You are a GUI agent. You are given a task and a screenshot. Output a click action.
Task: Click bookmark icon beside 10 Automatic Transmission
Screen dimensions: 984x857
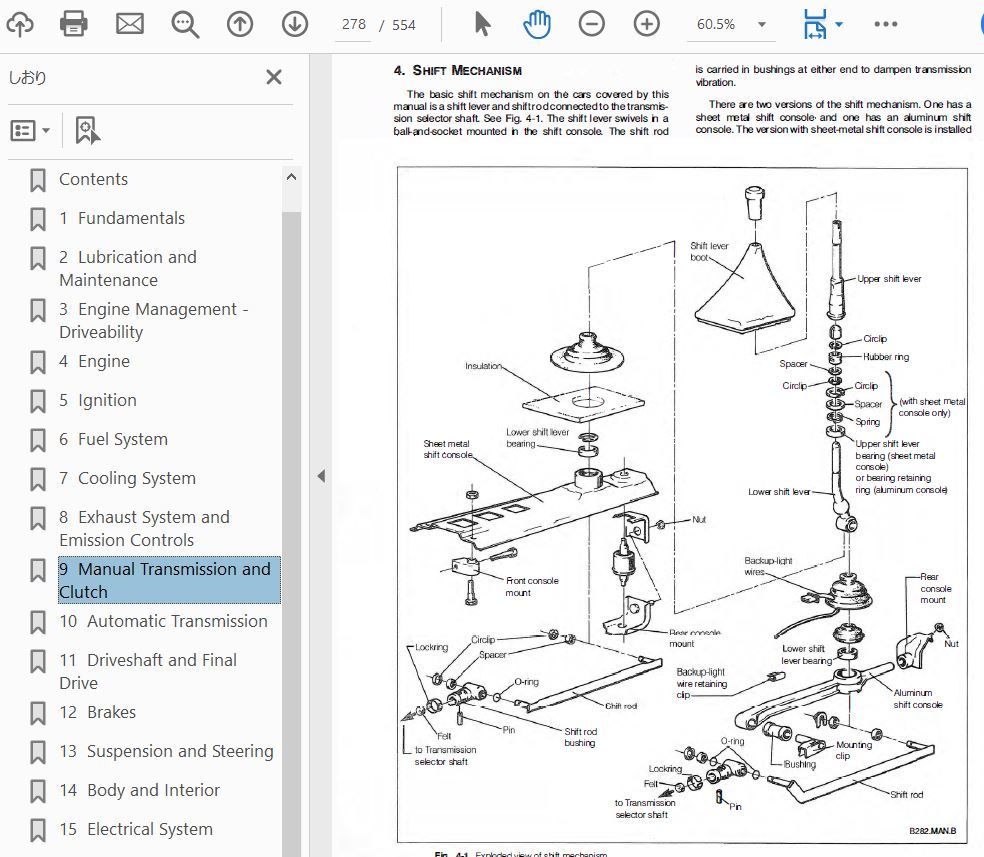[38, 622]
